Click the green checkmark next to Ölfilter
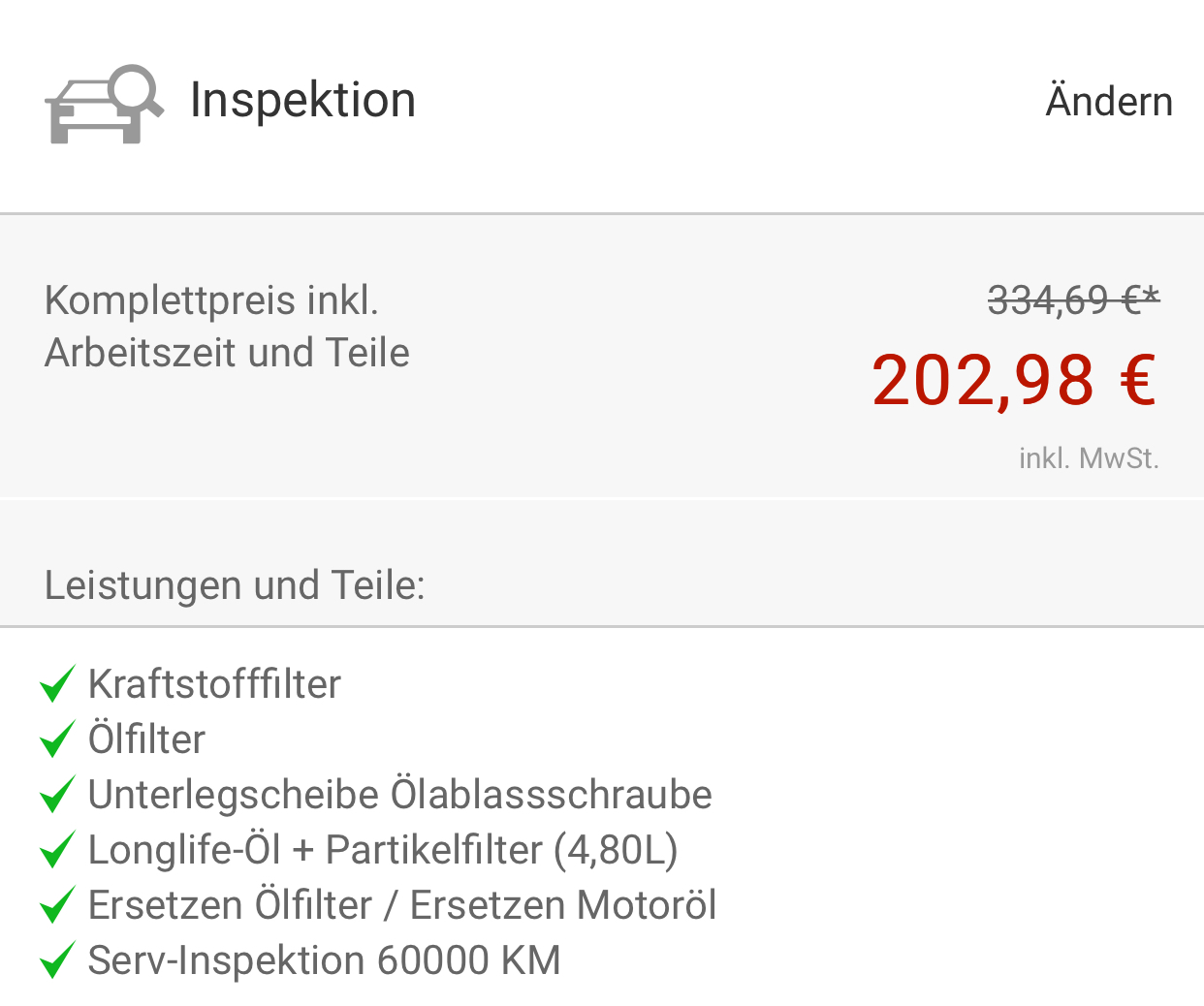 point(57,739)
